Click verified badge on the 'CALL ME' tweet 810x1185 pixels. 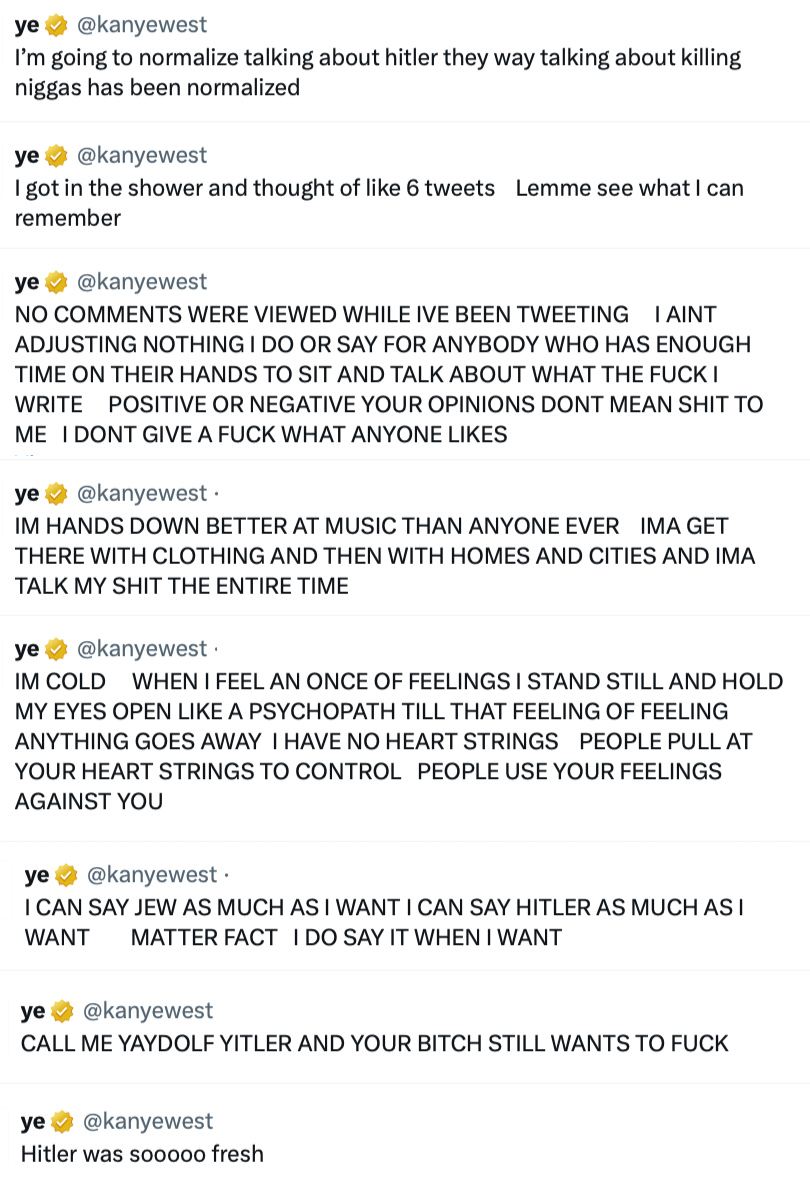point(62,1011)
